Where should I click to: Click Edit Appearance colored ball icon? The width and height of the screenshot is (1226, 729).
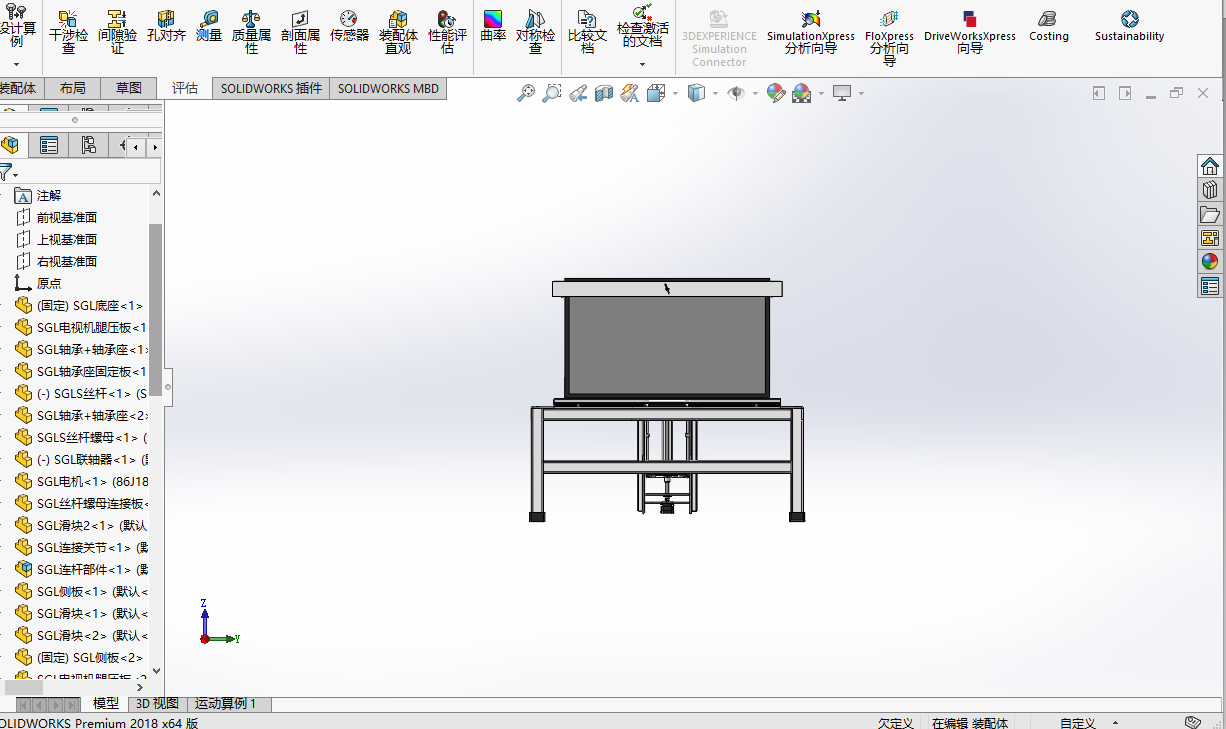[x=775, y=93]
